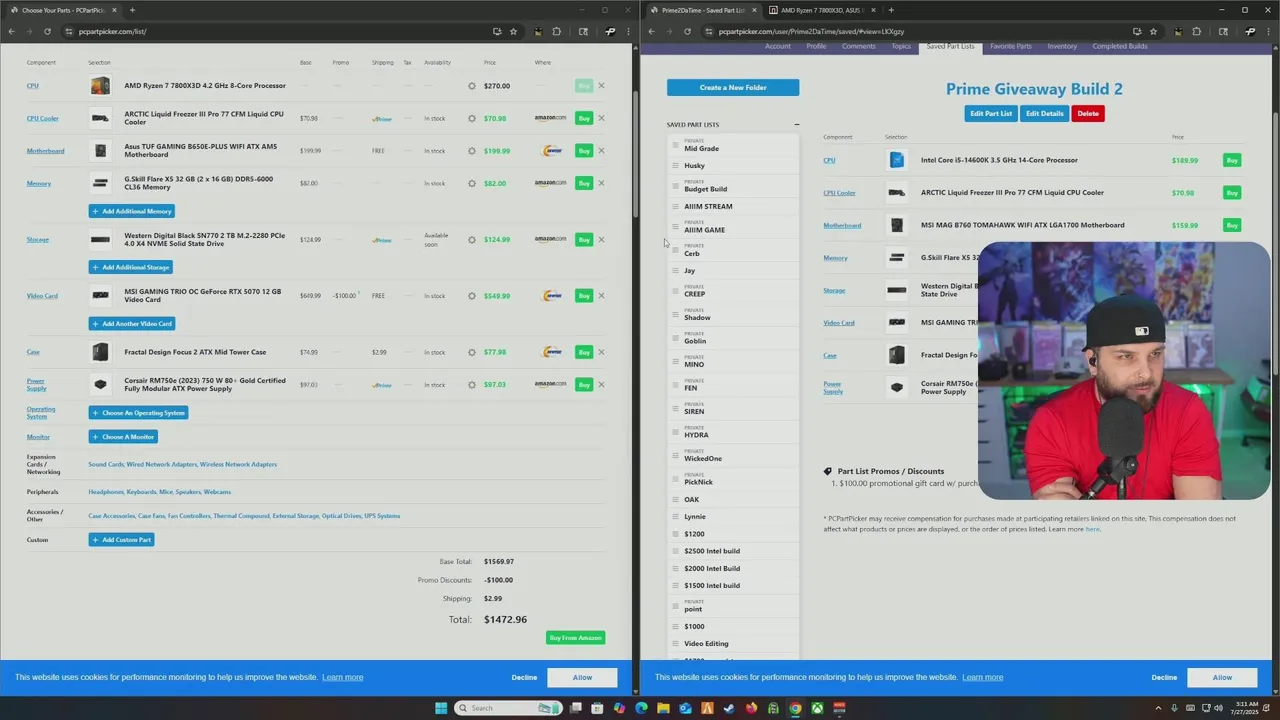Click Add Another Video Card button
The image size is (1280, 720).
click(x=132, y=324)
